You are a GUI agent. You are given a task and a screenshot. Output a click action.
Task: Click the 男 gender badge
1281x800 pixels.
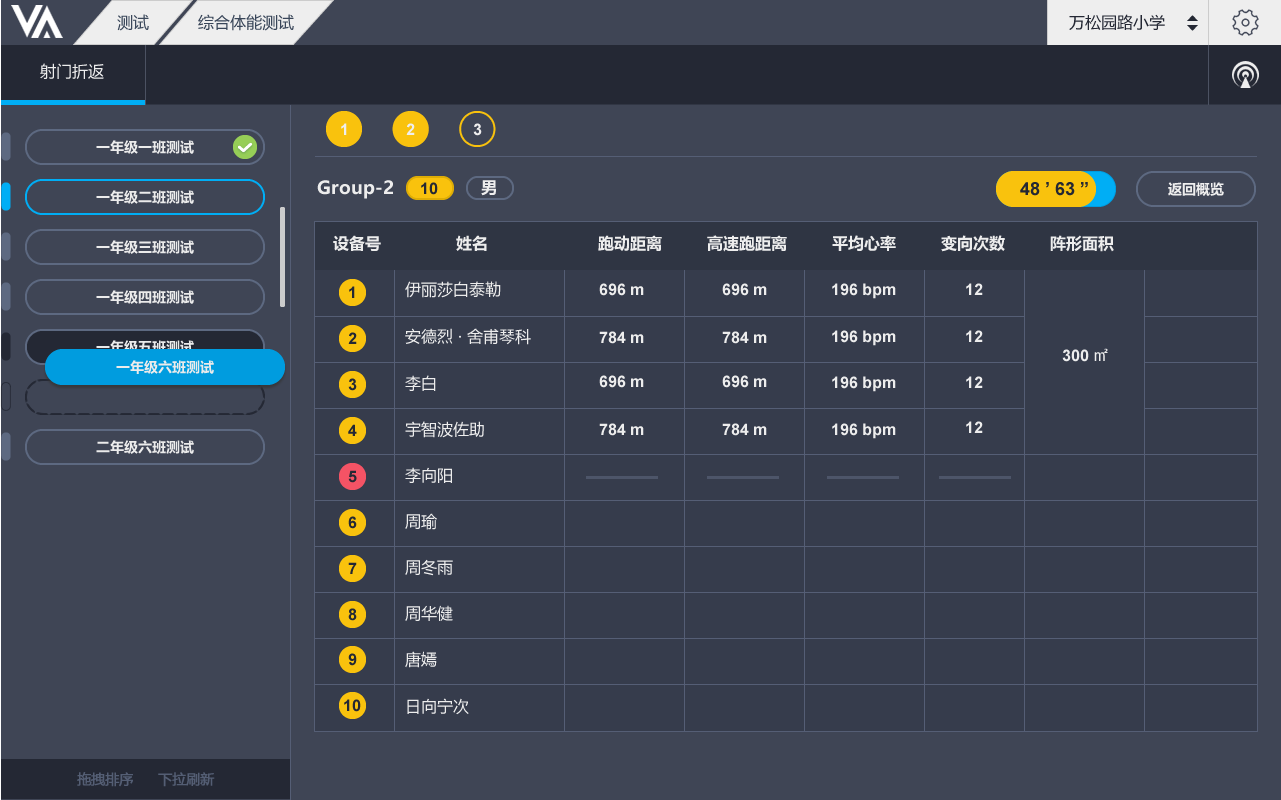490,188
